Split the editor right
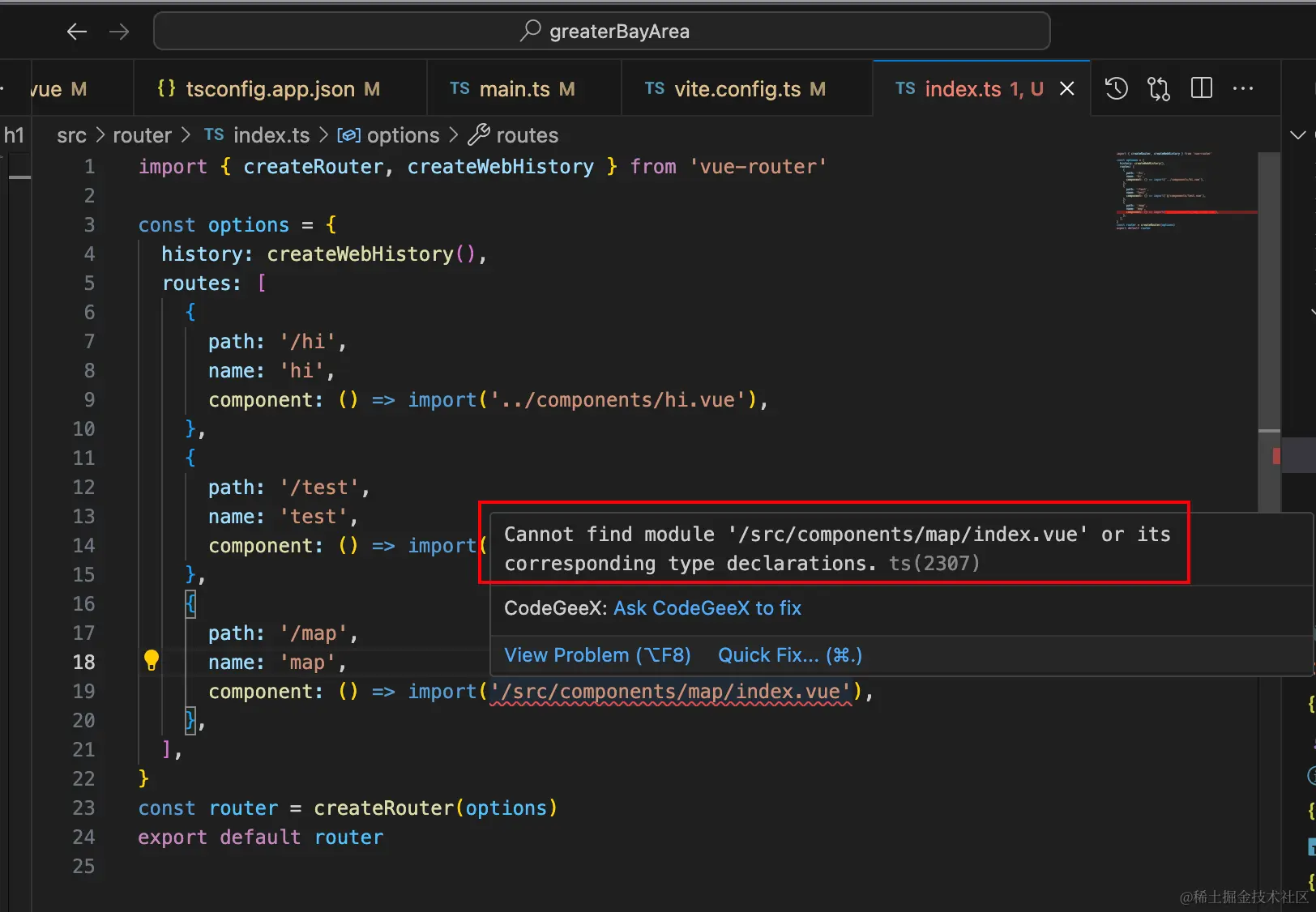This screenshot has width=1316, height=912. coord(1202,88)
